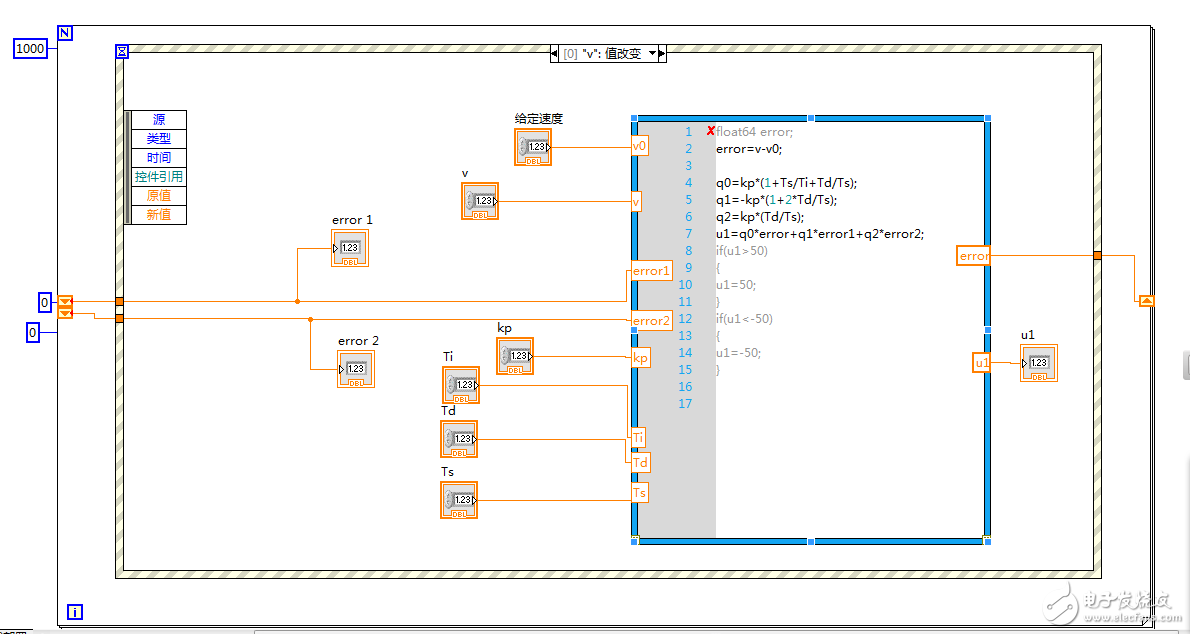The height and width of the screenshot is (634, 1190).
Task: Select the upper left shift register
Action: [65, 301]
